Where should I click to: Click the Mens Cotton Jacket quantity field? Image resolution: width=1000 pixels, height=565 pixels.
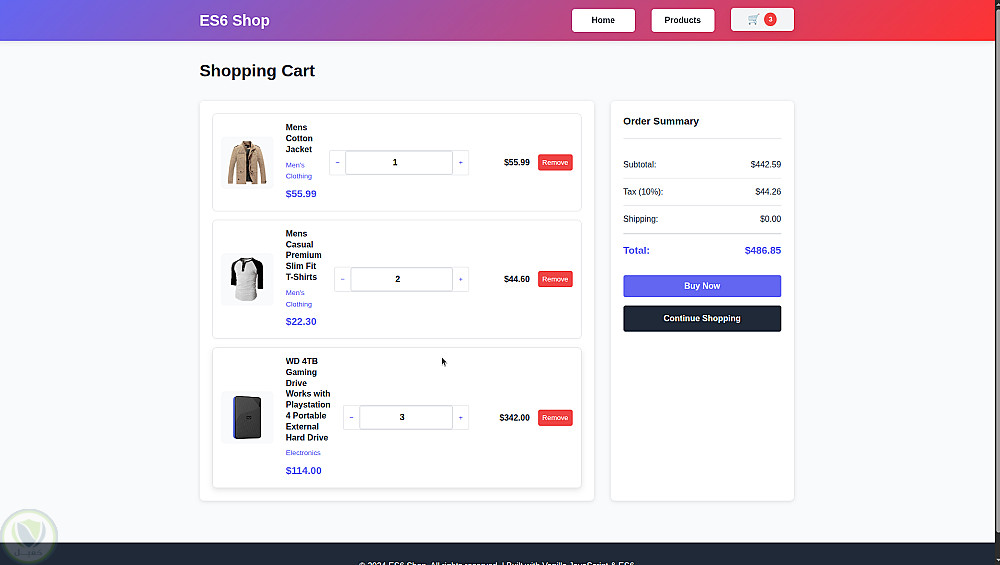[398, 162]
